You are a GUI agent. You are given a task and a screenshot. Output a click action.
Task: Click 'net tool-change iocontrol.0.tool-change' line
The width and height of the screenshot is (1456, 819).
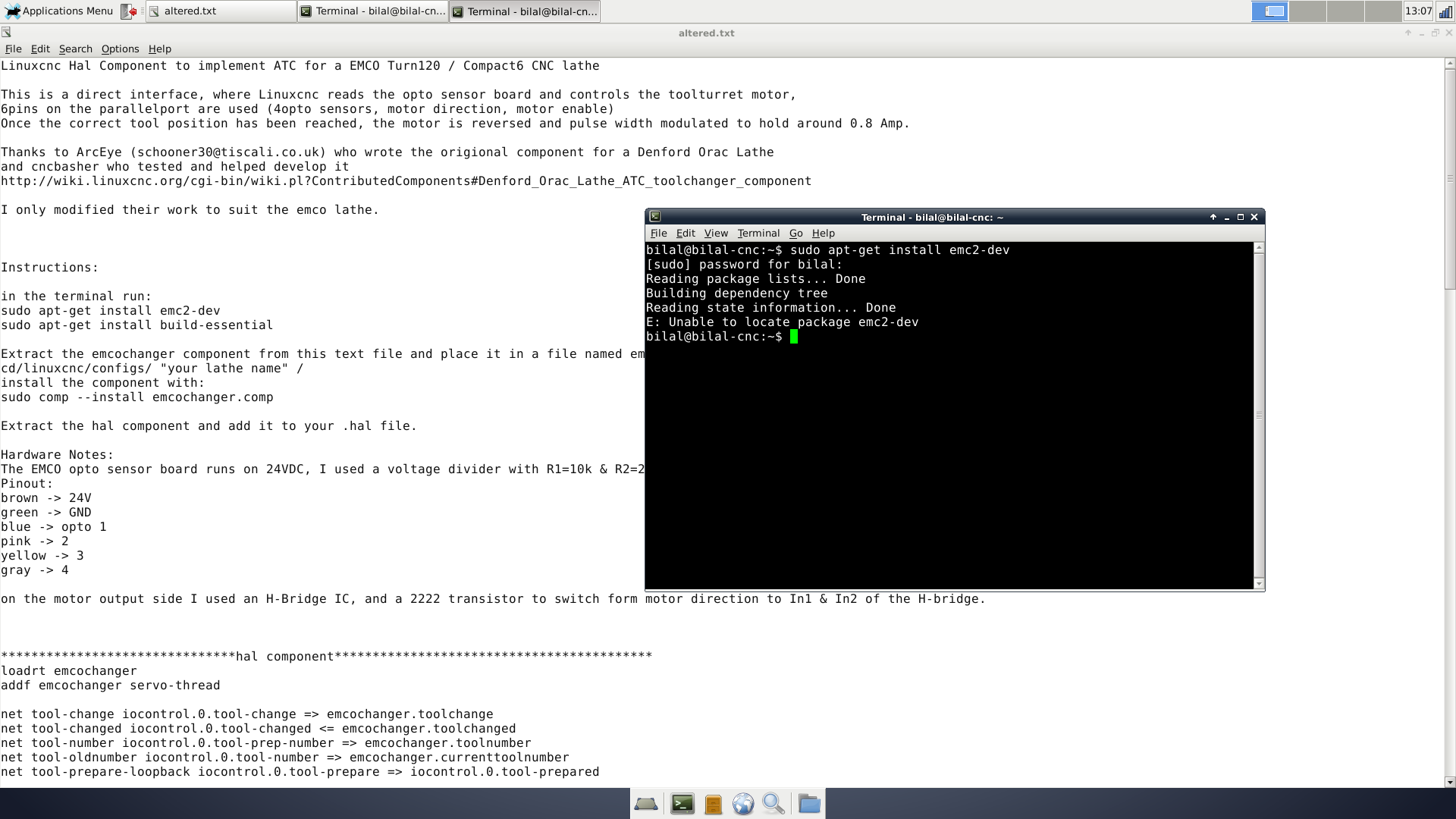tap(247, 714)
